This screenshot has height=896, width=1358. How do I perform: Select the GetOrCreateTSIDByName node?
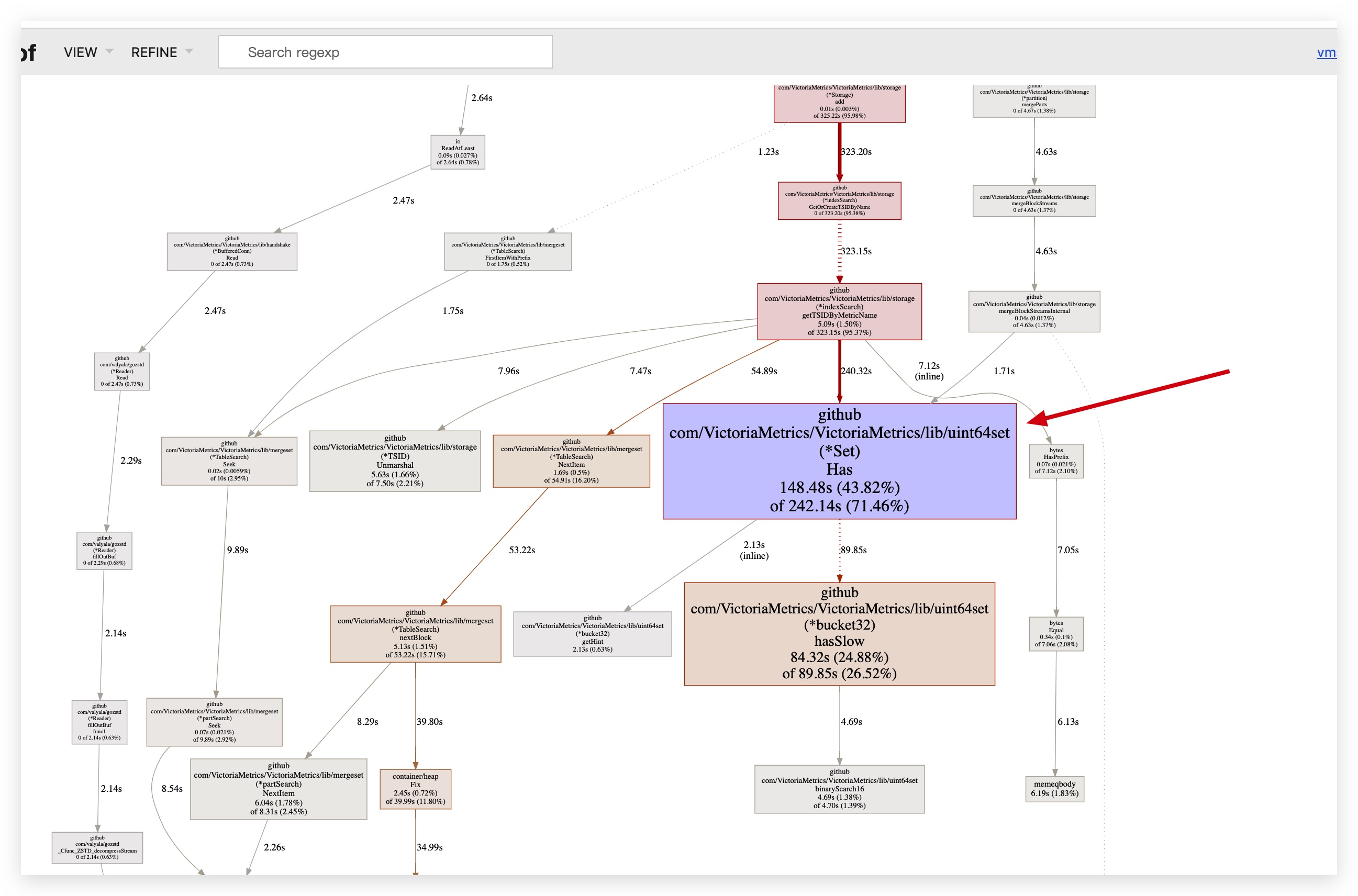[x=839, y=200]
